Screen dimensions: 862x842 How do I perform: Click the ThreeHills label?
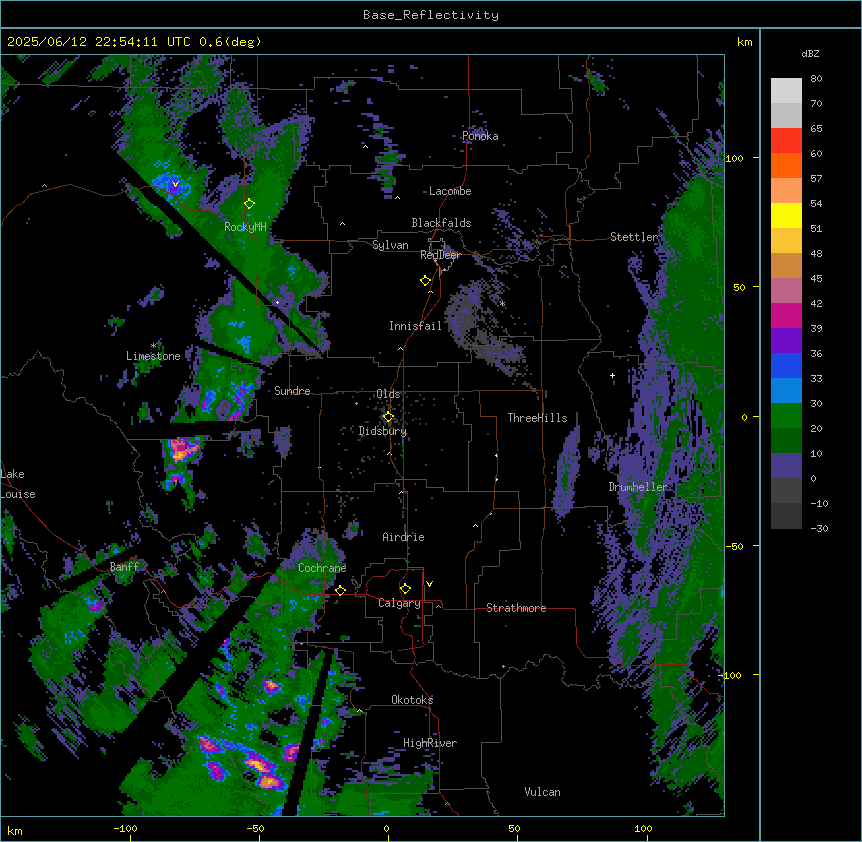click(x=537, y=418)
